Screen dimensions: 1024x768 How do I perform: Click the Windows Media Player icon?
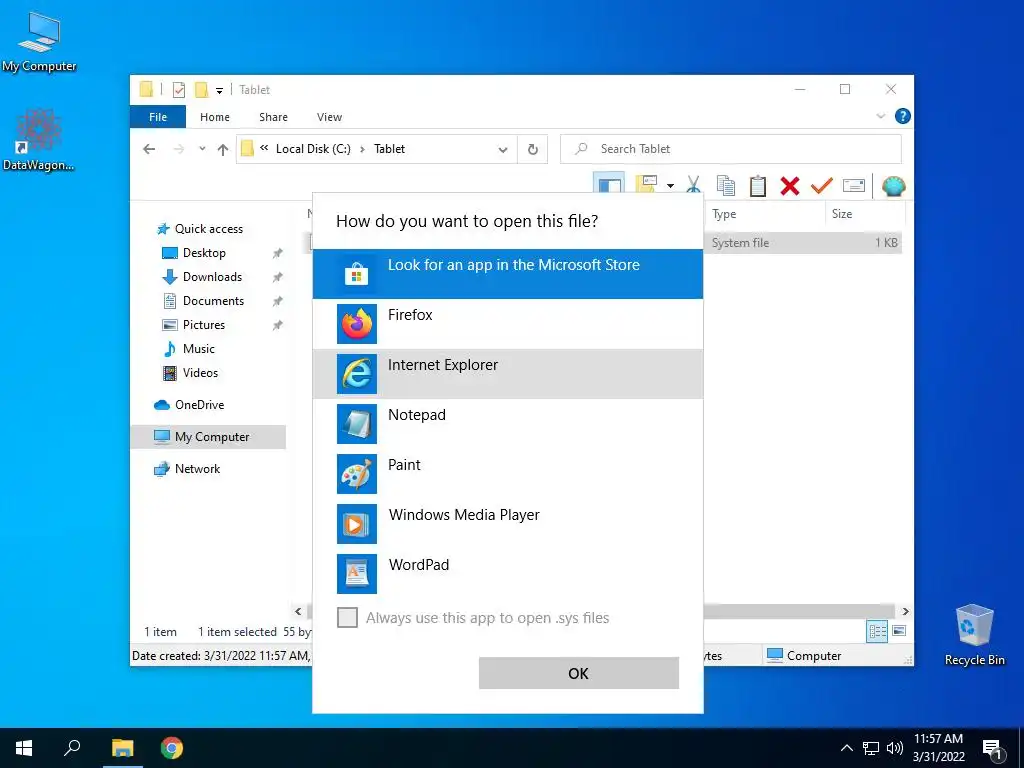pyautogui.click(x=357, y=524)
